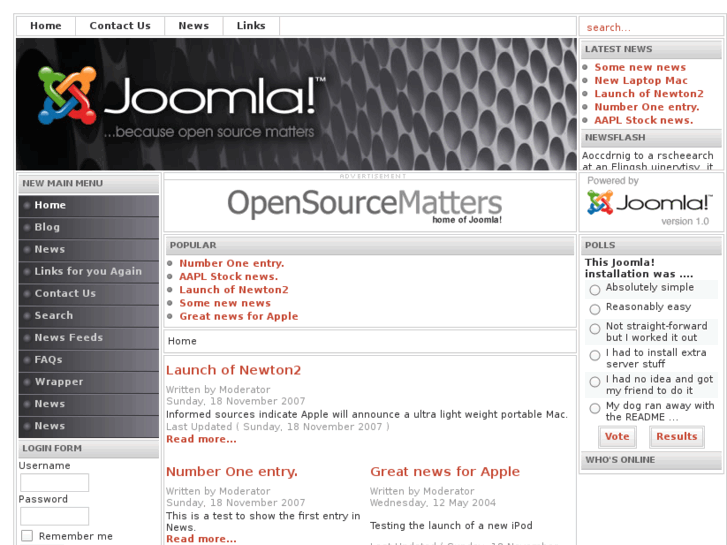Open Wrapper in sidebar menu

89,382
